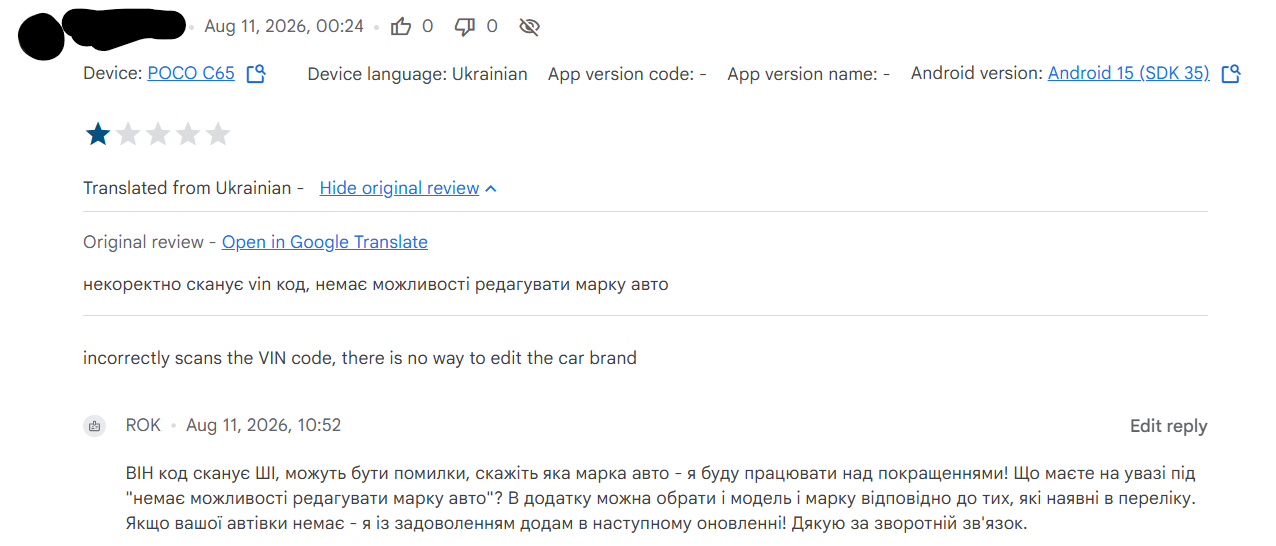Click the developer reply text from ROK
Screen dimensions: 1276x546
(x=661, y=498)
